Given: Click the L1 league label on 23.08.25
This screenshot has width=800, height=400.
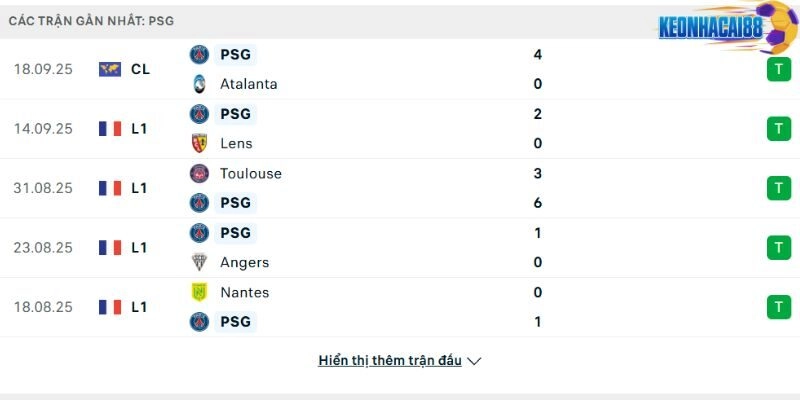Looking at the screenshot, I should tap(139, 247).
